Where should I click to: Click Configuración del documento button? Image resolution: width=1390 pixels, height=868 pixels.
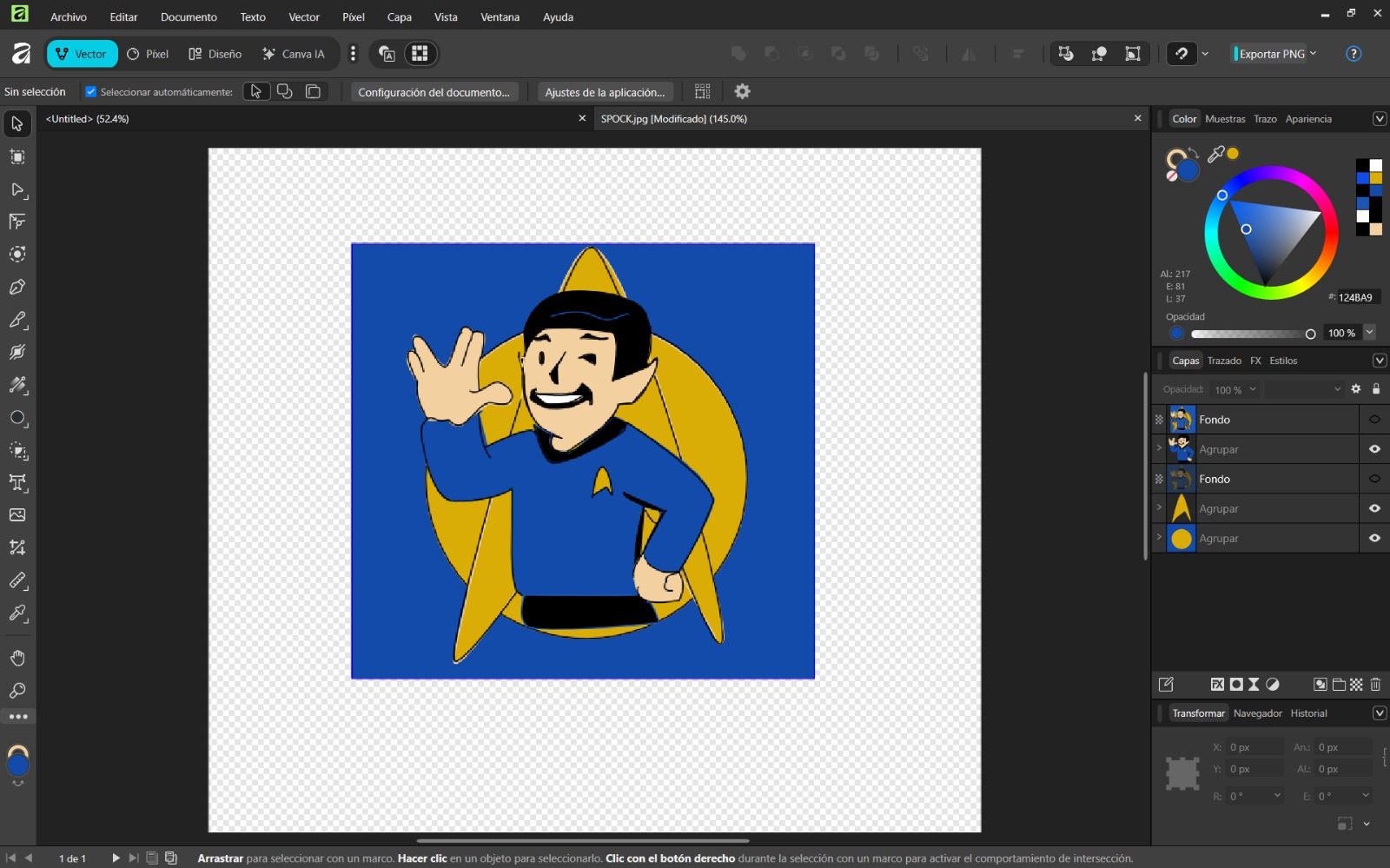coord(434,92)
